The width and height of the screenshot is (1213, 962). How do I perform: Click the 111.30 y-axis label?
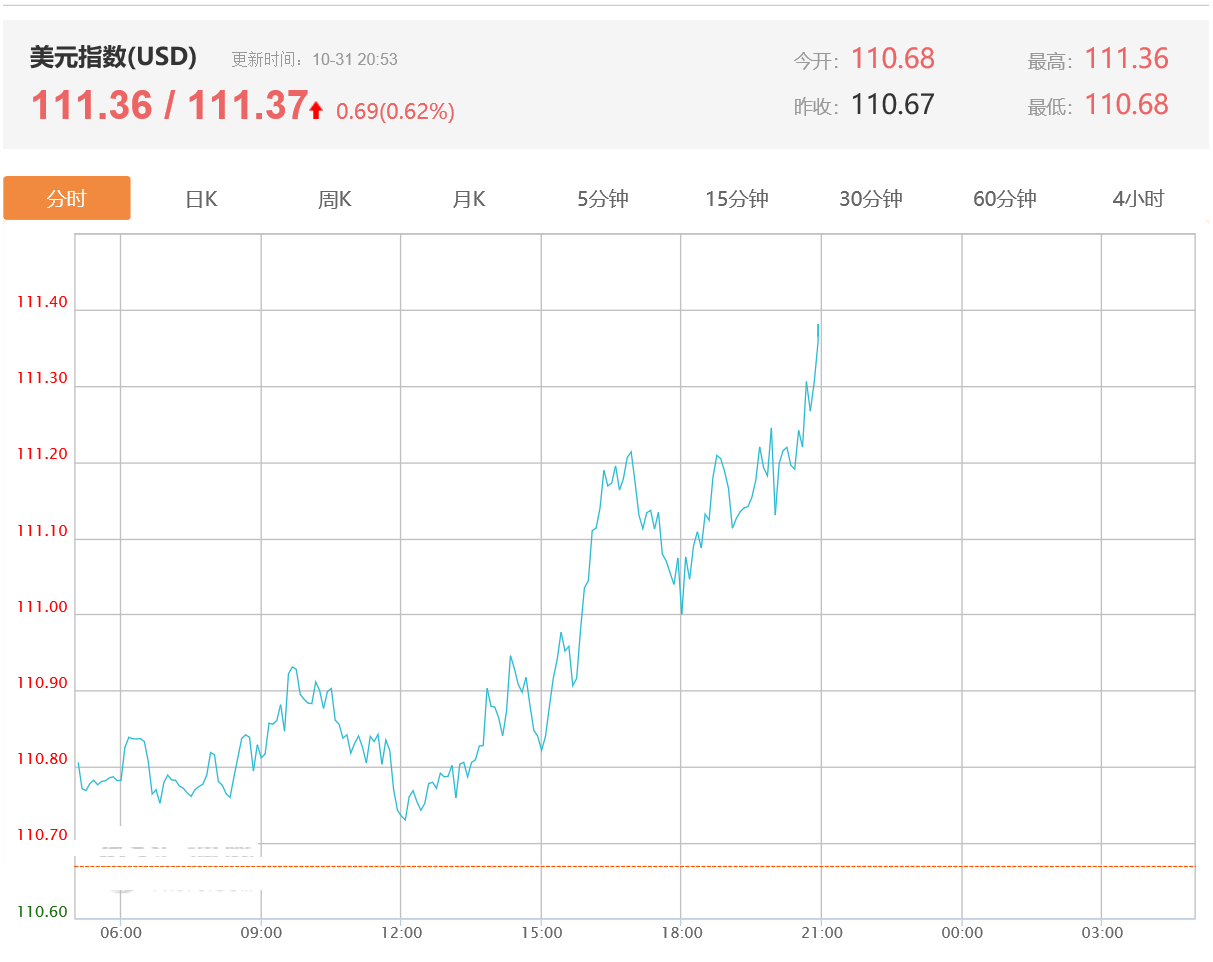coord(42,379)
